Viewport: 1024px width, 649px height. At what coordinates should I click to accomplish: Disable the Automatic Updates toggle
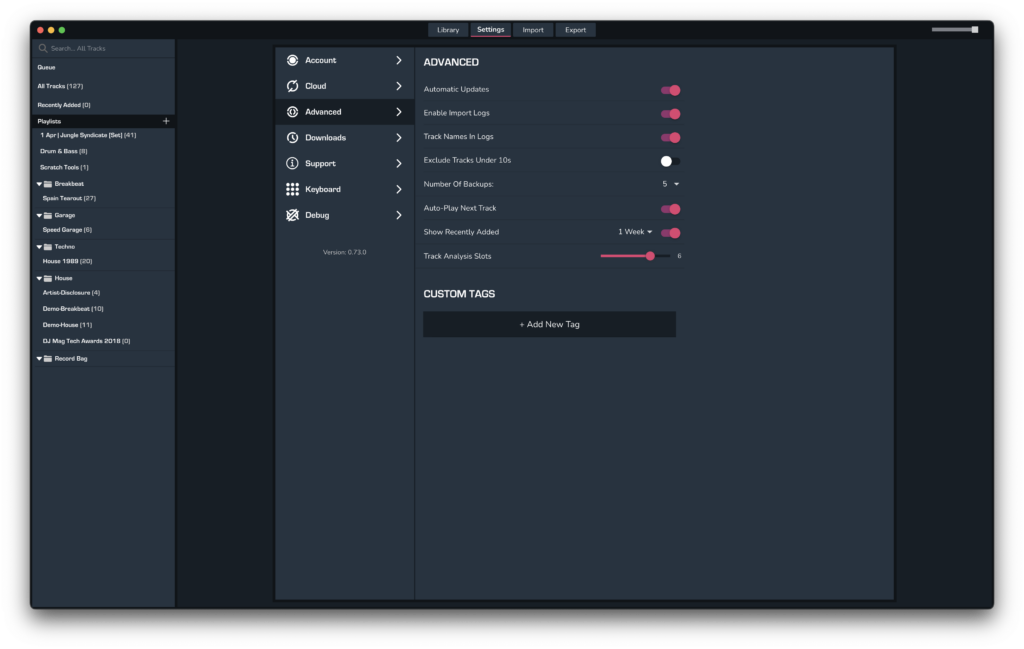pos(670,90)
